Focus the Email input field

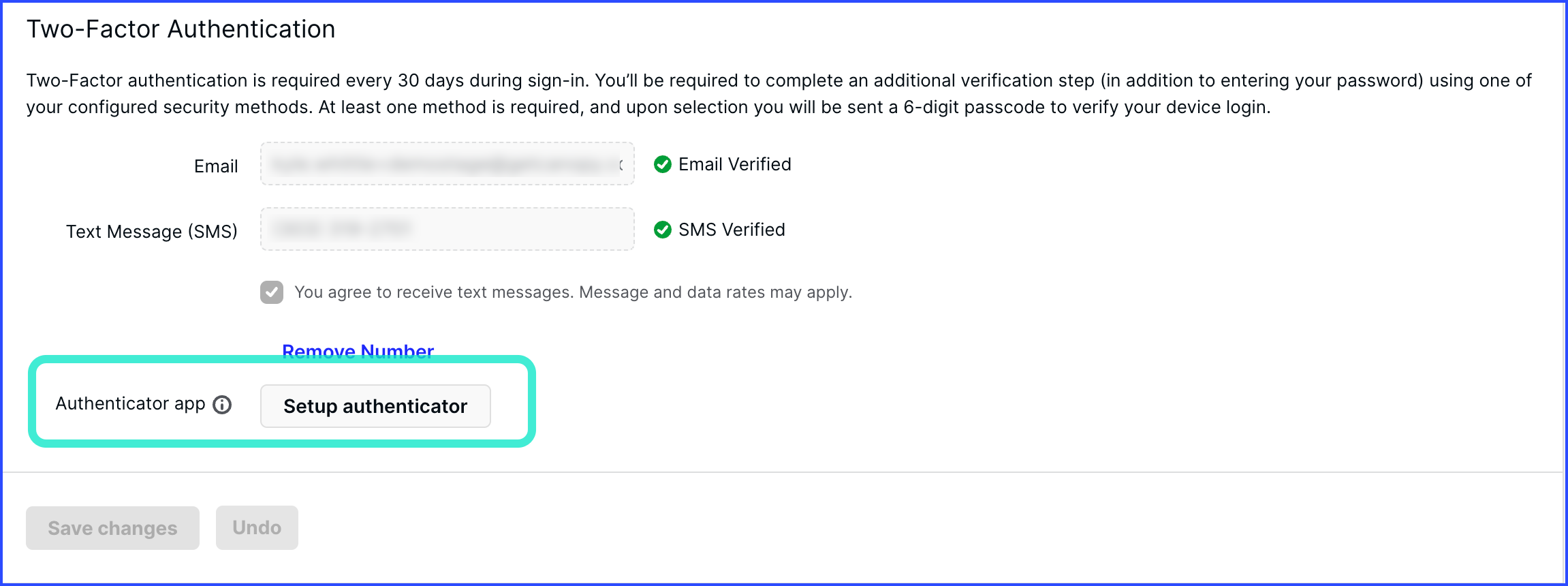(448, 164)
